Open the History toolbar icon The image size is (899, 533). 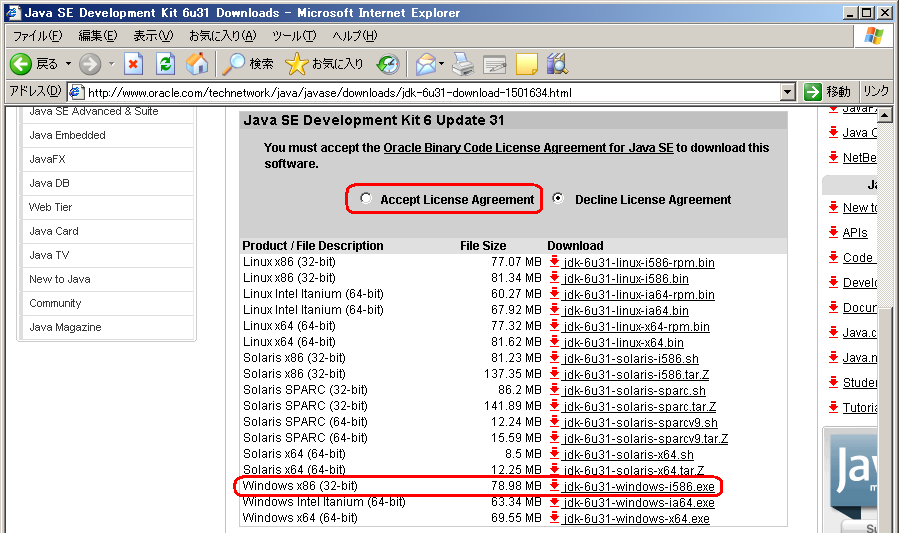388,64
